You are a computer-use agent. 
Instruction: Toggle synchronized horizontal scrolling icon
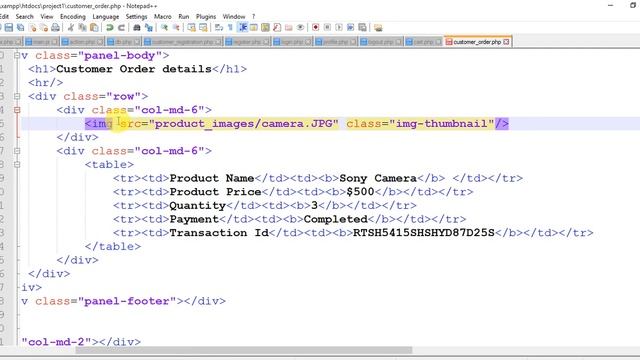pyautogui.click(x=203, y=28)
